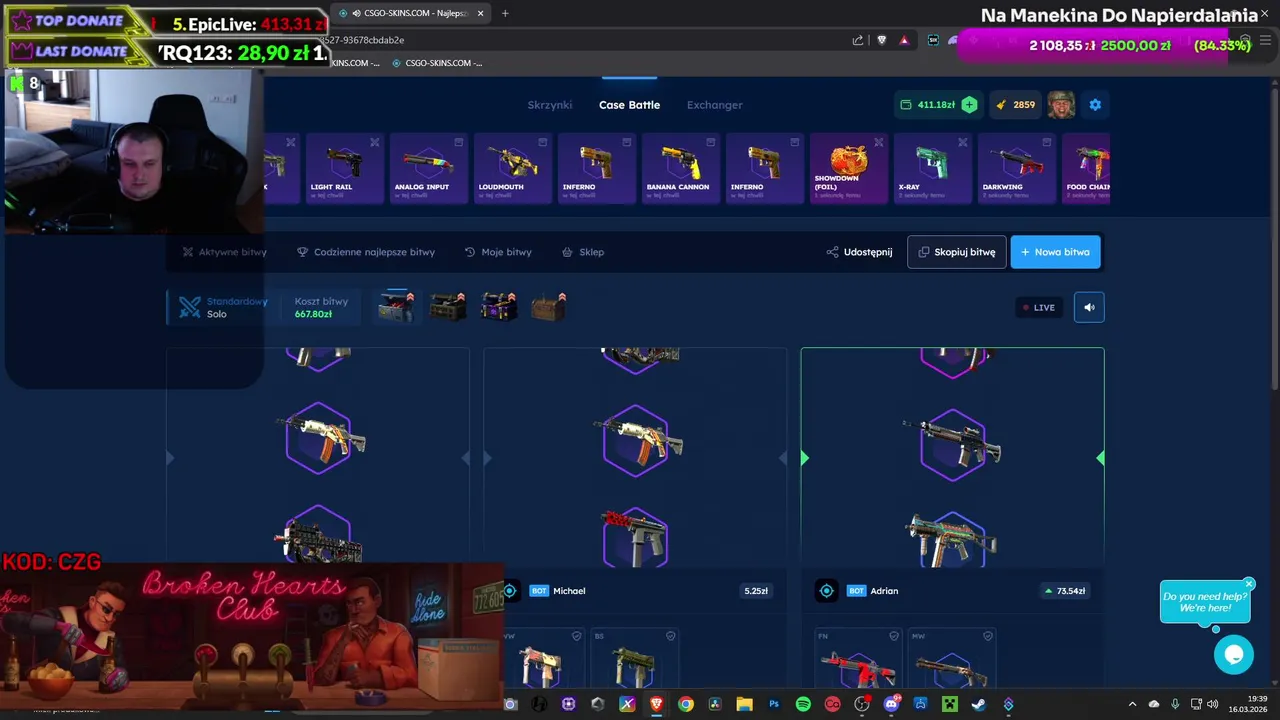The image size is (1280, 720).
Task: Mute the battle sound speaker
Action: pyautogui.click(x=1089, y=307)
